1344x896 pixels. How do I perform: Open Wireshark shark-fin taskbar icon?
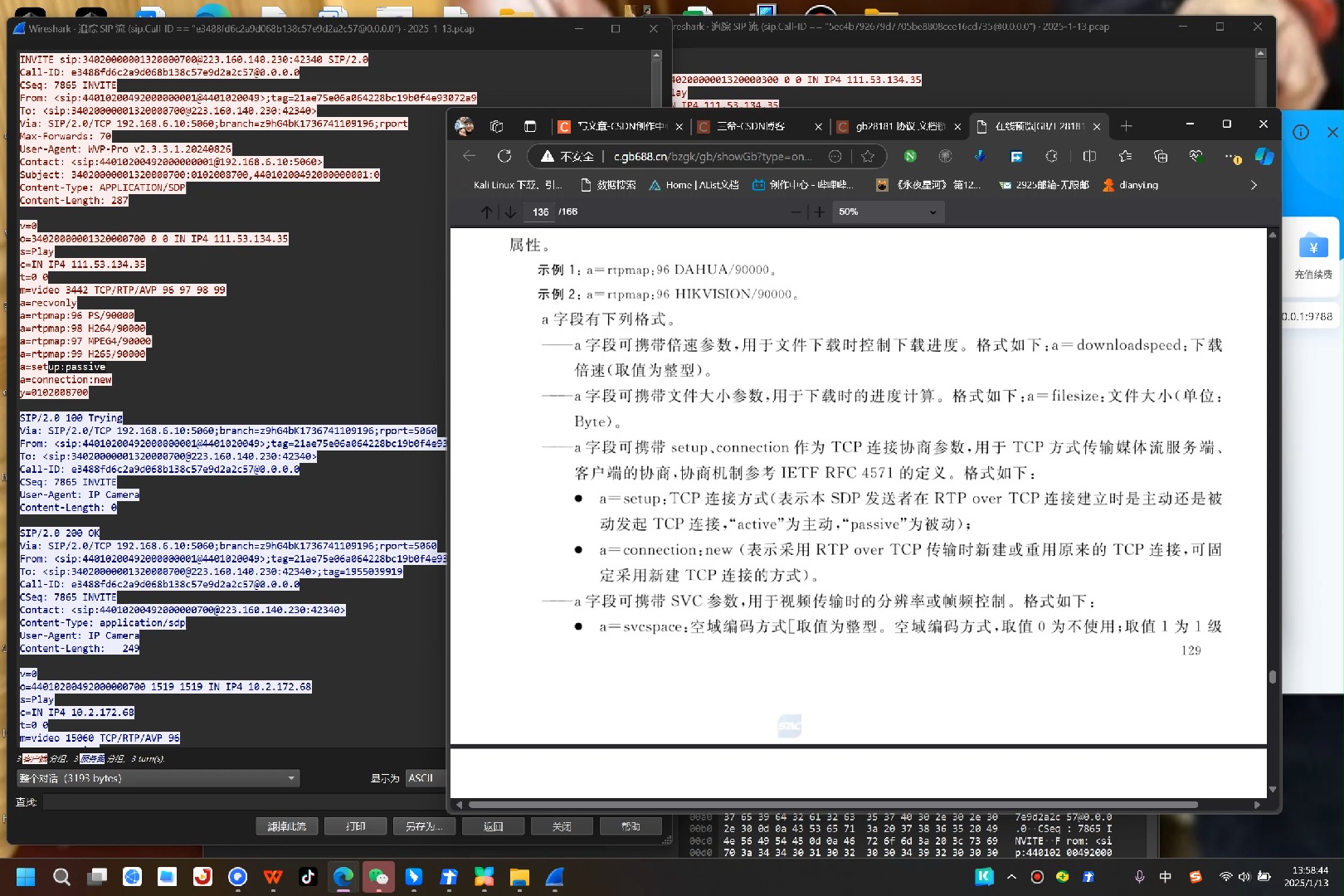(555, 877)
